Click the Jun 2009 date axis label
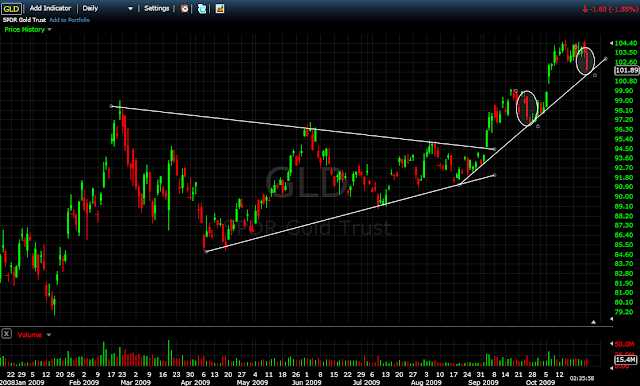This screenshot has width=640, height=386. pyautogui.click(x=307, y=382)
